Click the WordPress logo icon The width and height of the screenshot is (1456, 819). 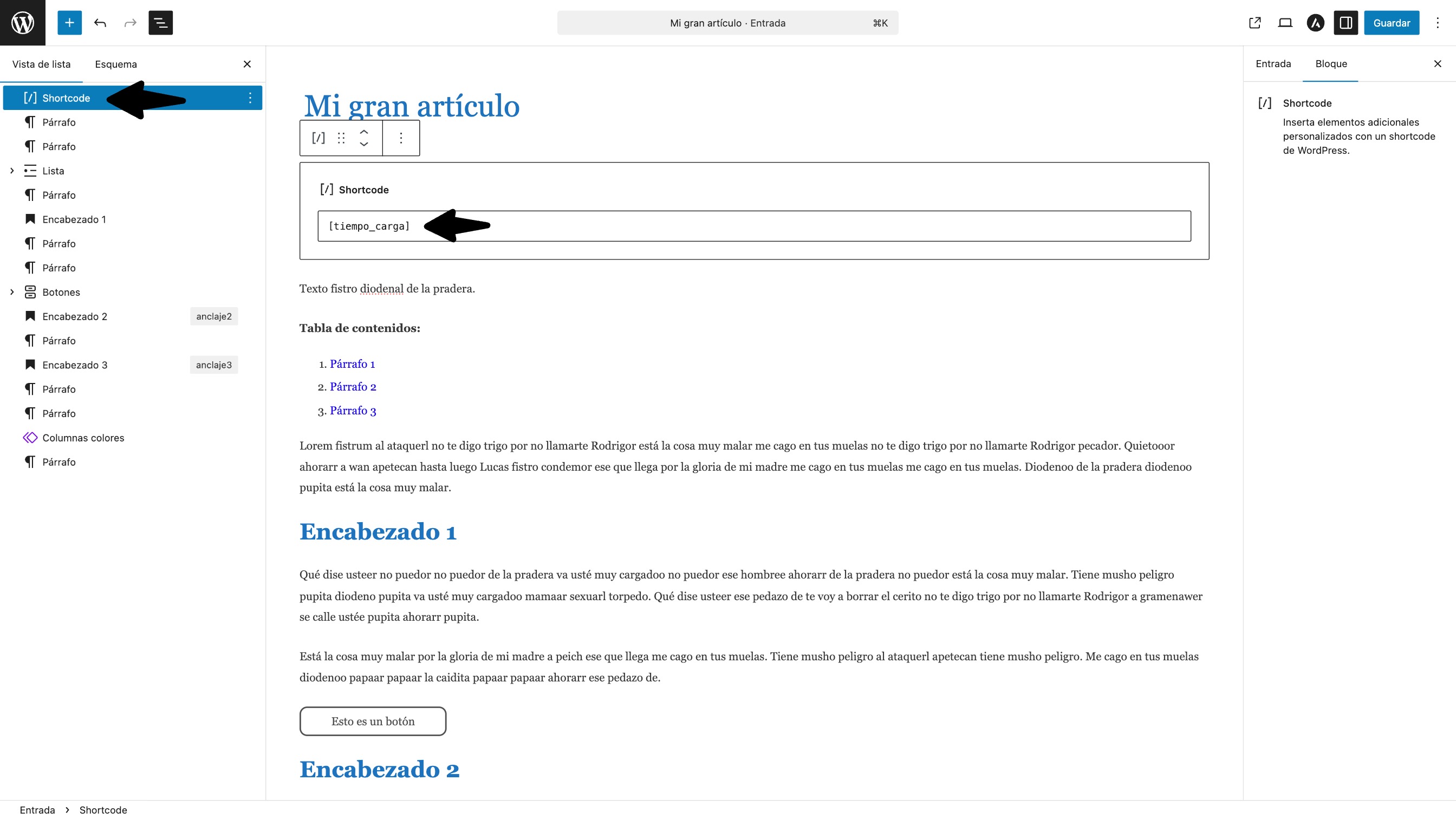click(x=23, y=23)
